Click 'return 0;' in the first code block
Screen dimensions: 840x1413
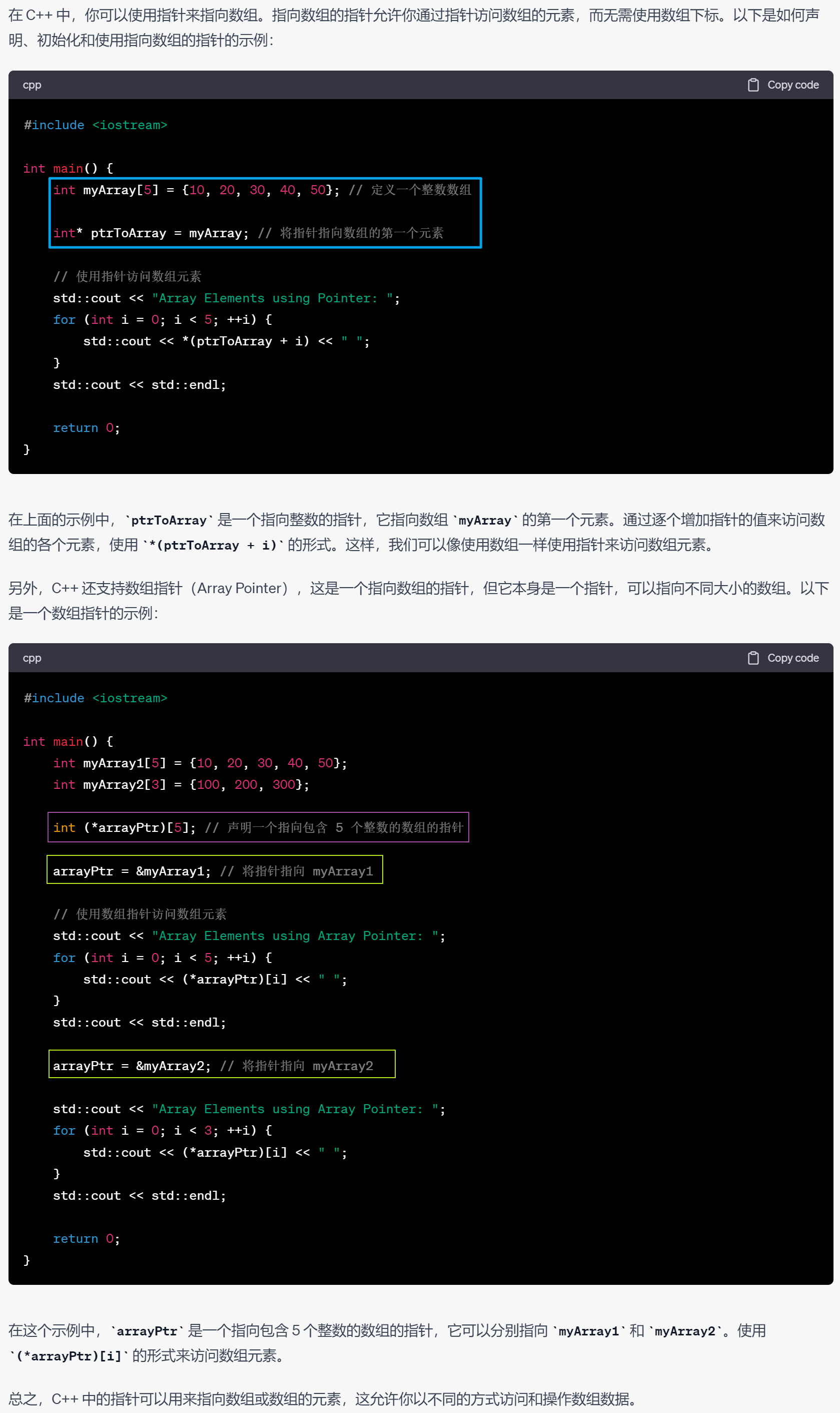pyautogui.click(x=87, y=428)
